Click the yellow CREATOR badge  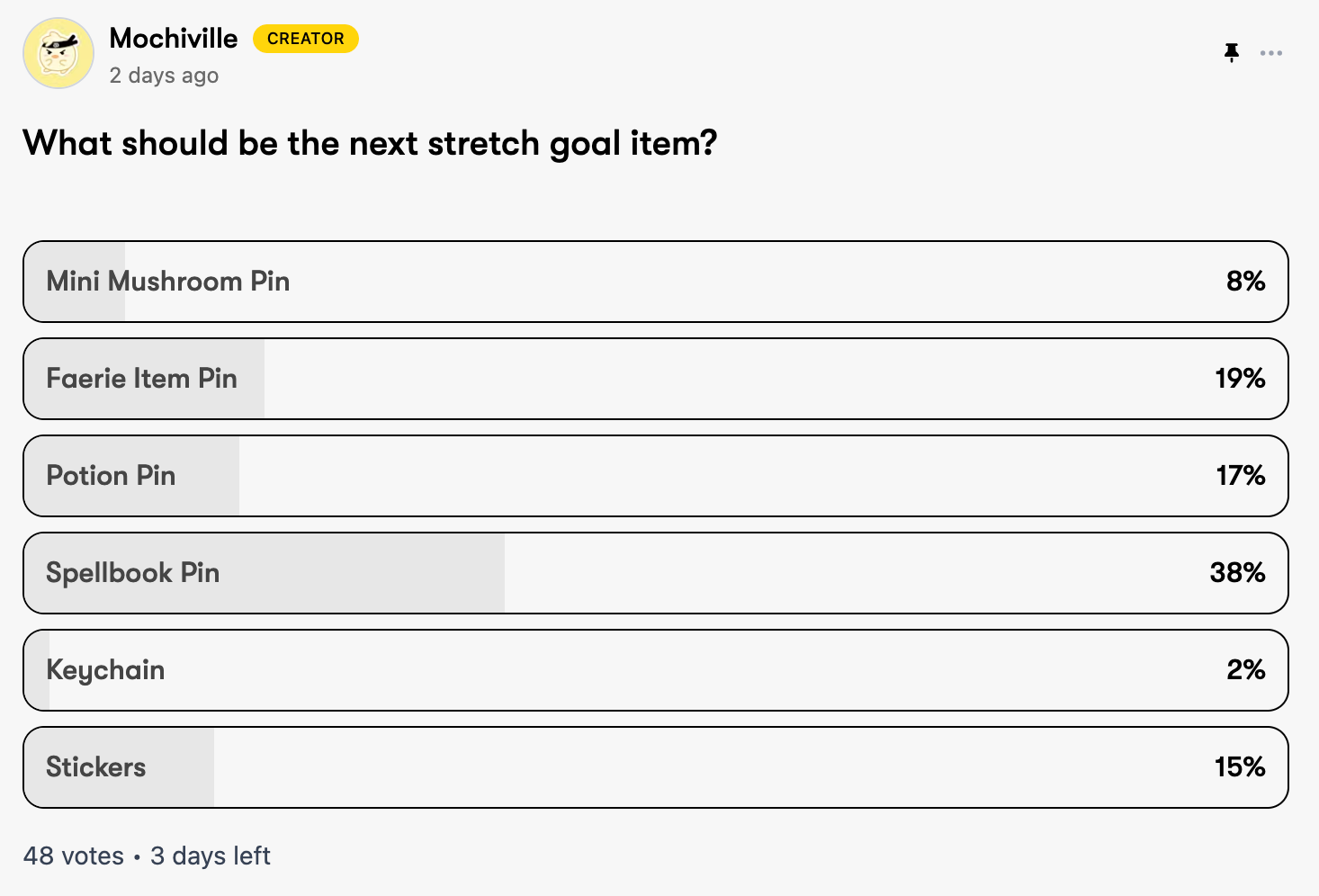305,39
